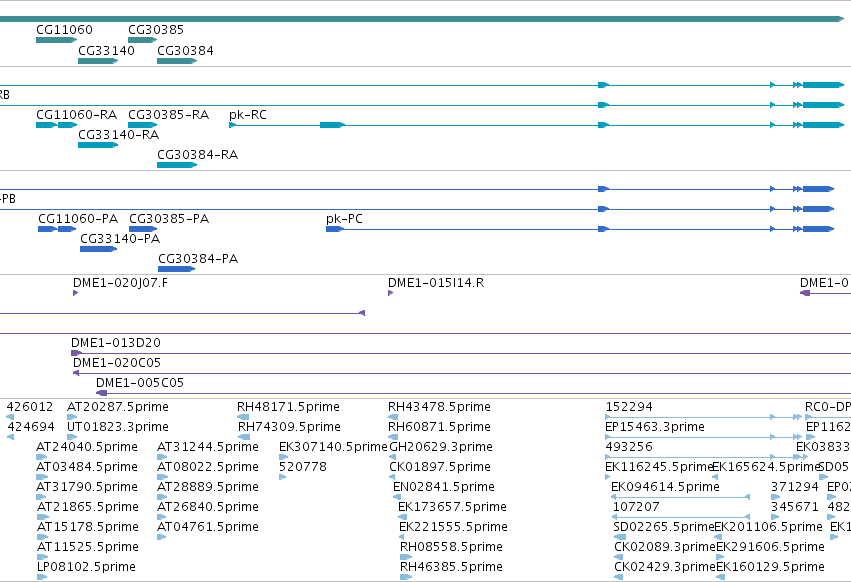Click AT26840.5prime EST
The width and height of the screenshot is (851, 582).
[162, 517]
